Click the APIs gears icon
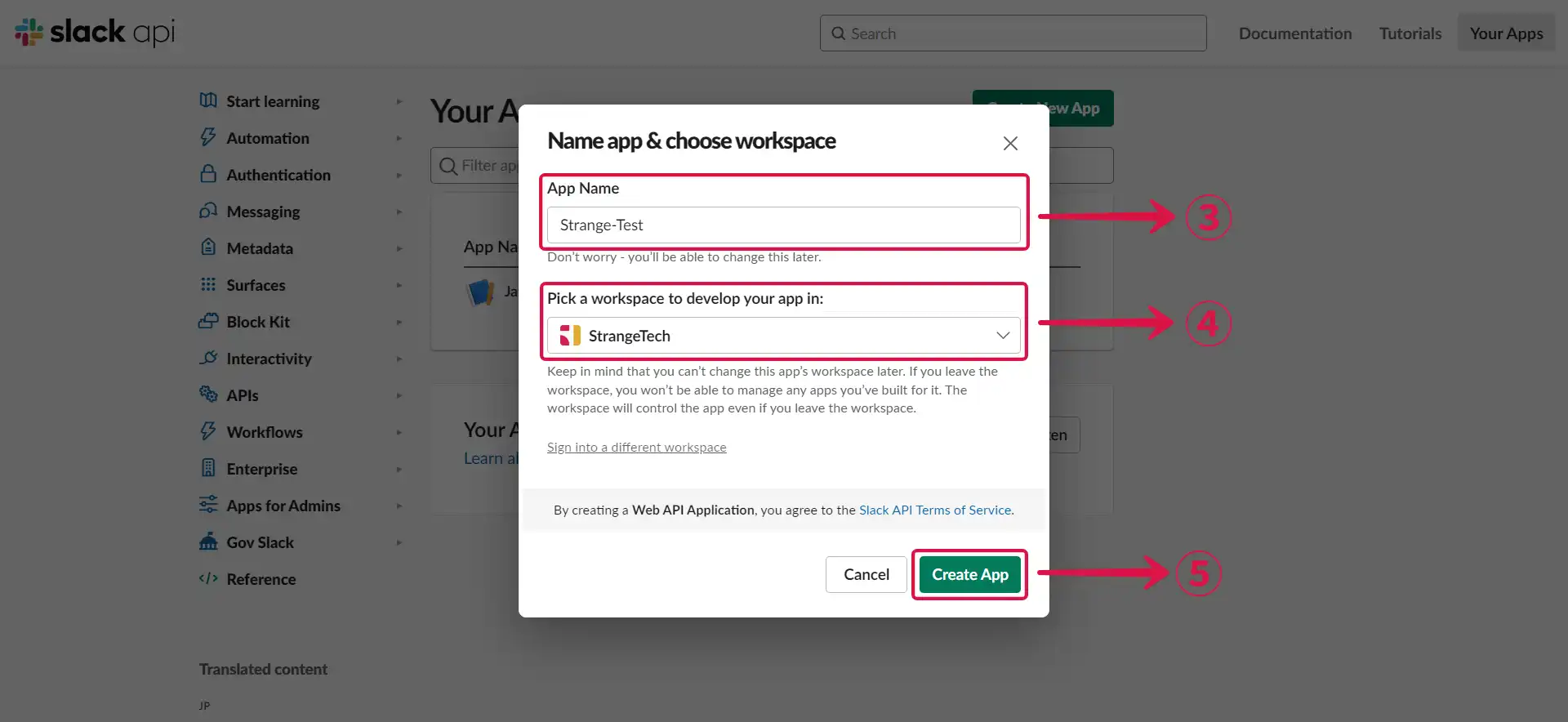 pos(208,394)
